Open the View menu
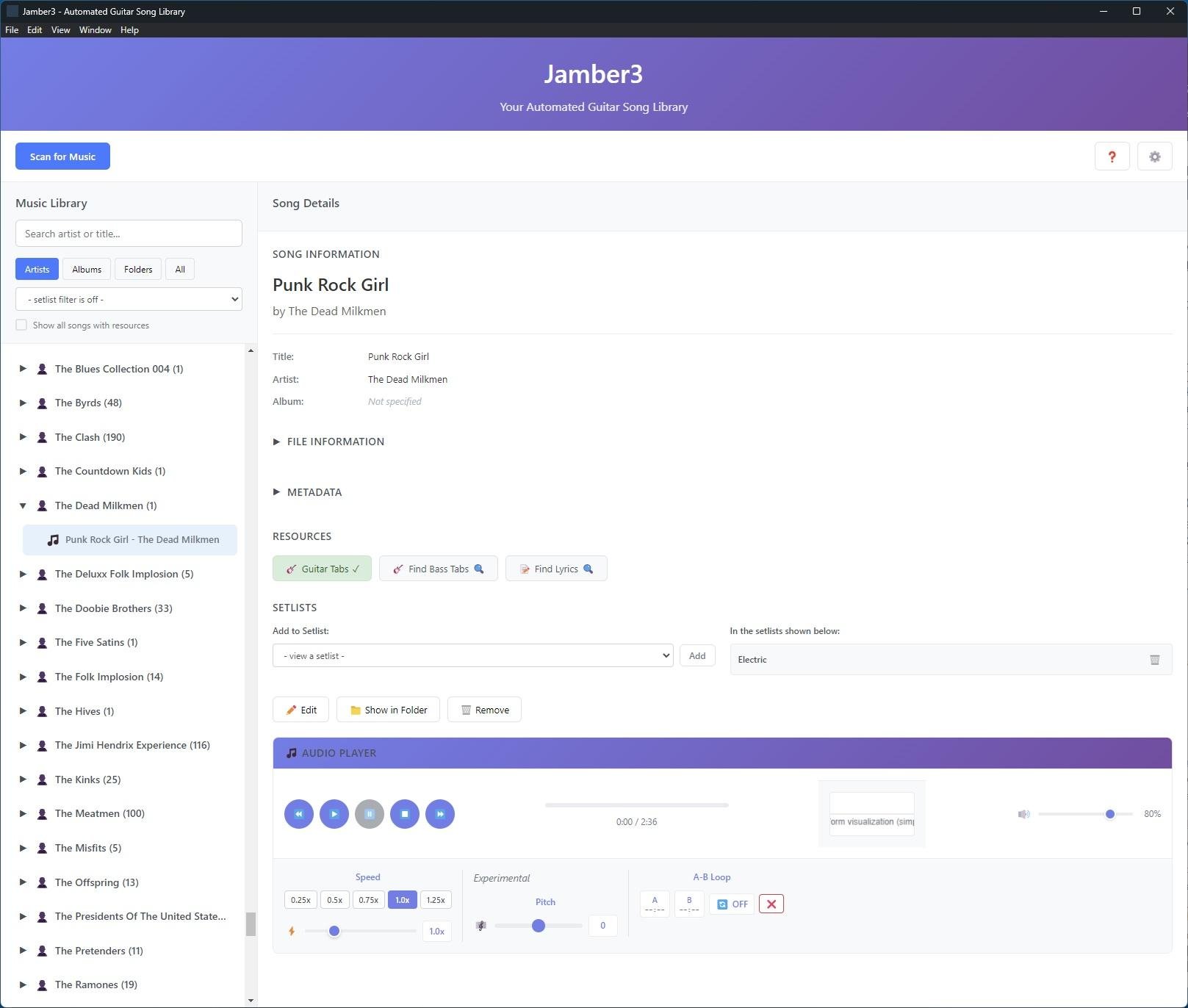This screenshot has width=1188, height=1008. click(60, 30)
